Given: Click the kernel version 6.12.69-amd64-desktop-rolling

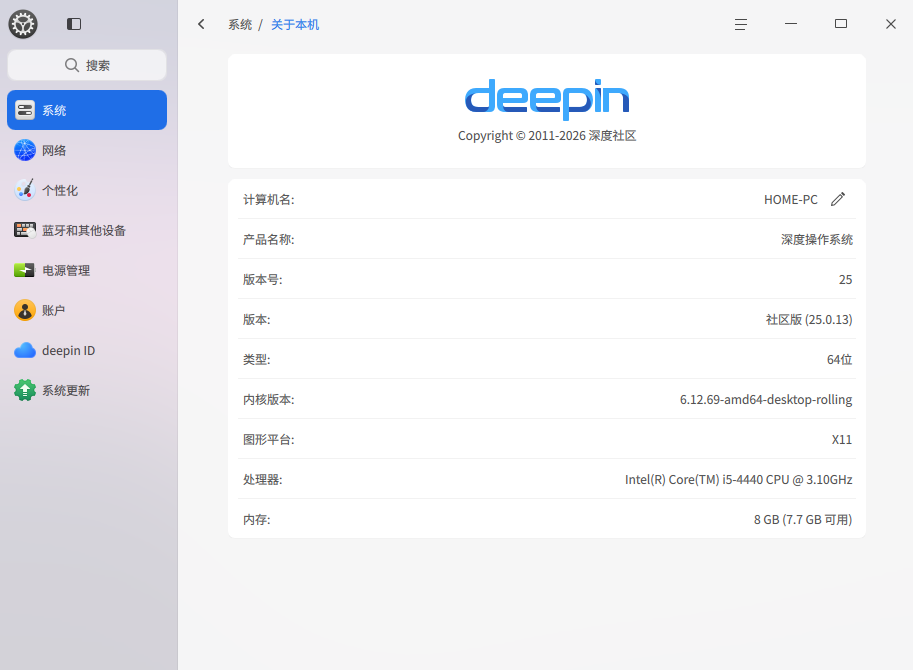Looking at the screenshot, I should (766, 400).
